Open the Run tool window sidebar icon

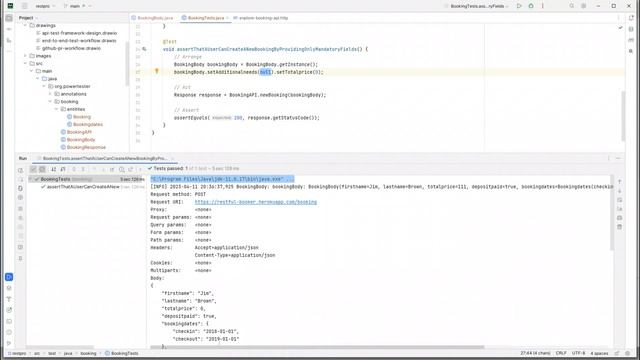(9, 277)
